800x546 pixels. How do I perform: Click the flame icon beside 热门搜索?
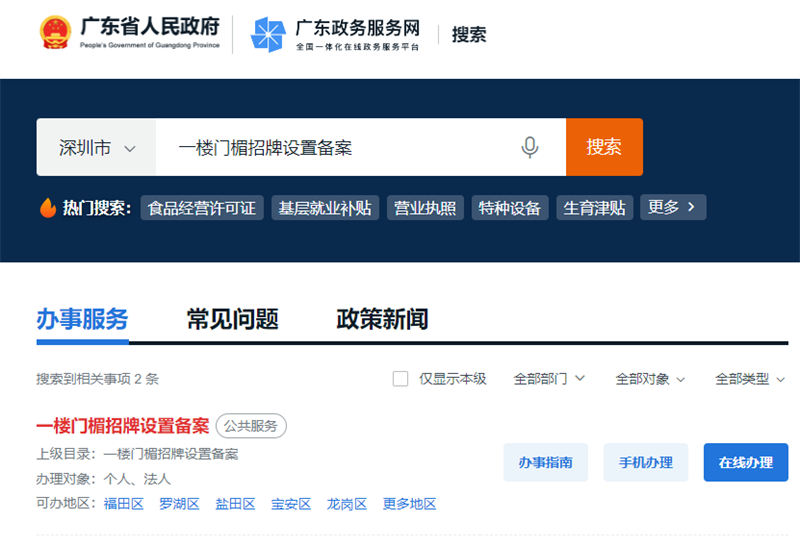coord(48,208)
